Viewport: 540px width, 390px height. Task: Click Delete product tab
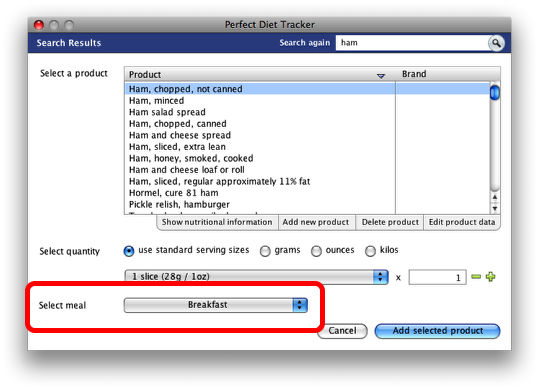pyautogui.click(x=390, y=222)
